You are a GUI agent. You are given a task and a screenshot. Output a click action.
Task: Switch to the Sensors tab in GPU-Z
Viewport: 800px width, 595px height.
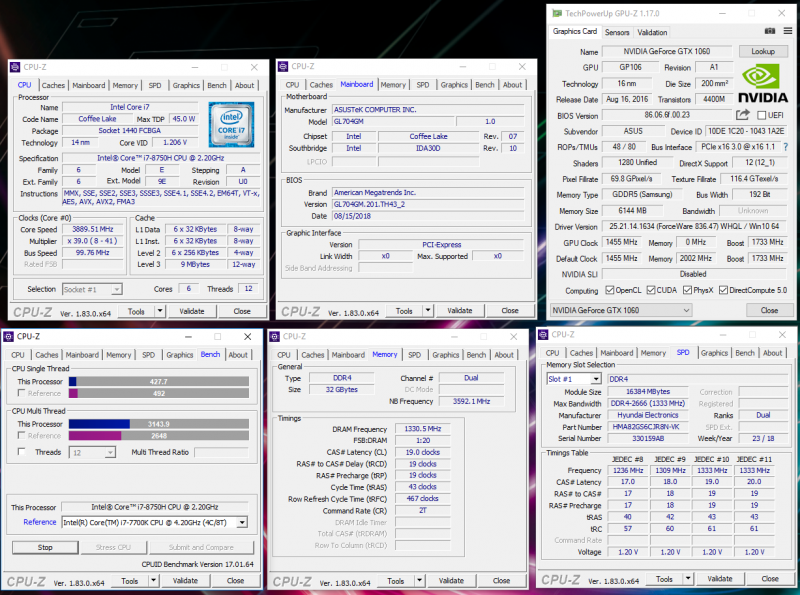(x=617, y=32)
